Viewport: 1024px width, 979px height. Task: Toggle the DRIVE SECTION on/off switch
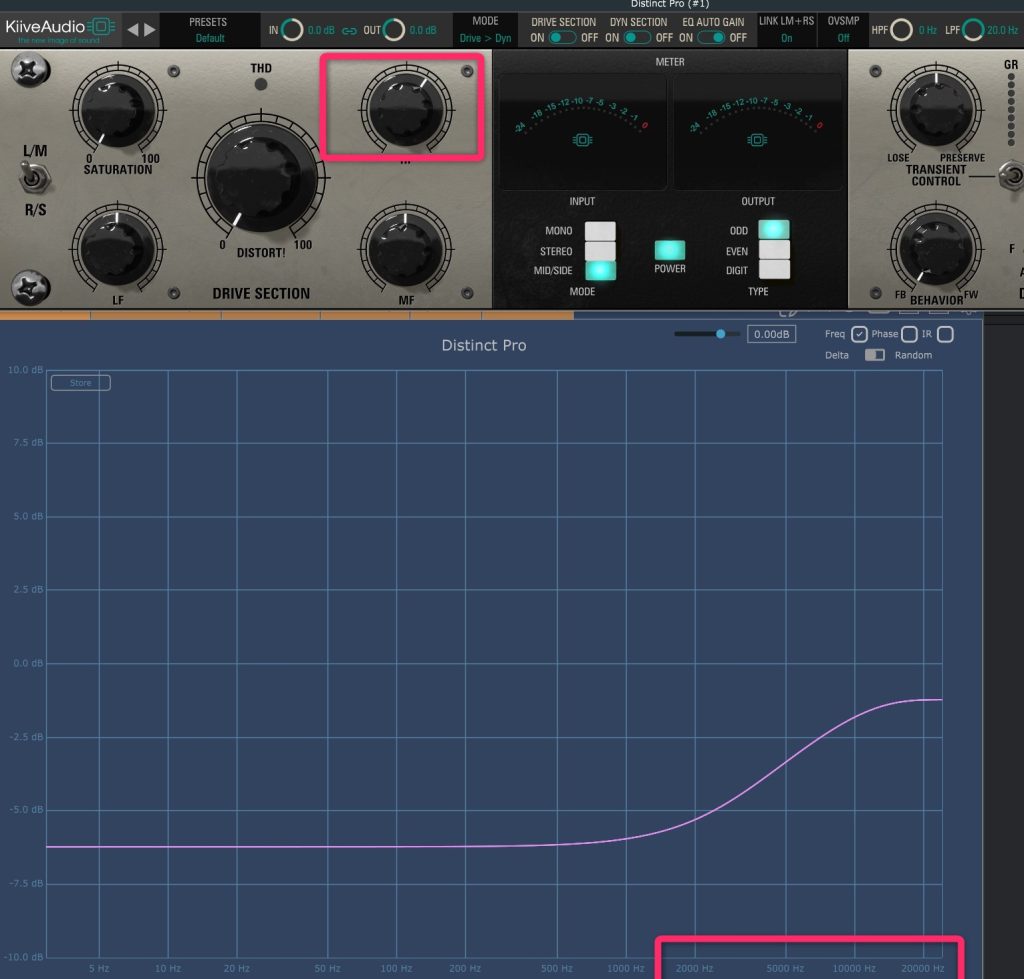click(x=563, y=38)
